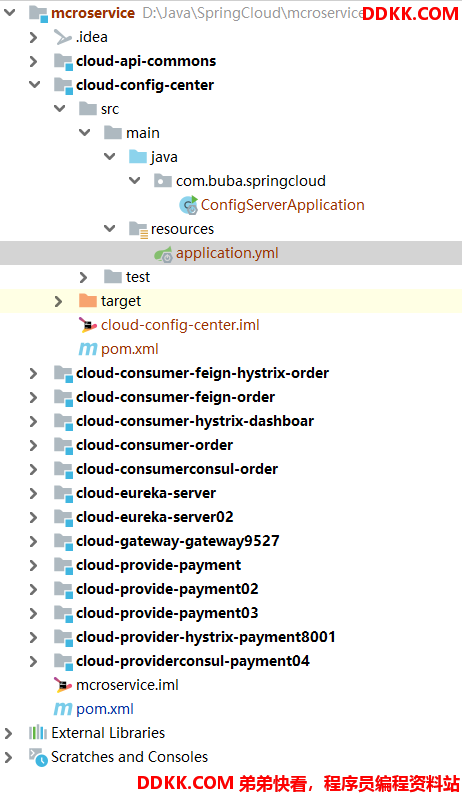Collapse the com.buba.springcloud package
Image resolution: width=462 pixels, height=793 pixels.
[x=134, y=180]
